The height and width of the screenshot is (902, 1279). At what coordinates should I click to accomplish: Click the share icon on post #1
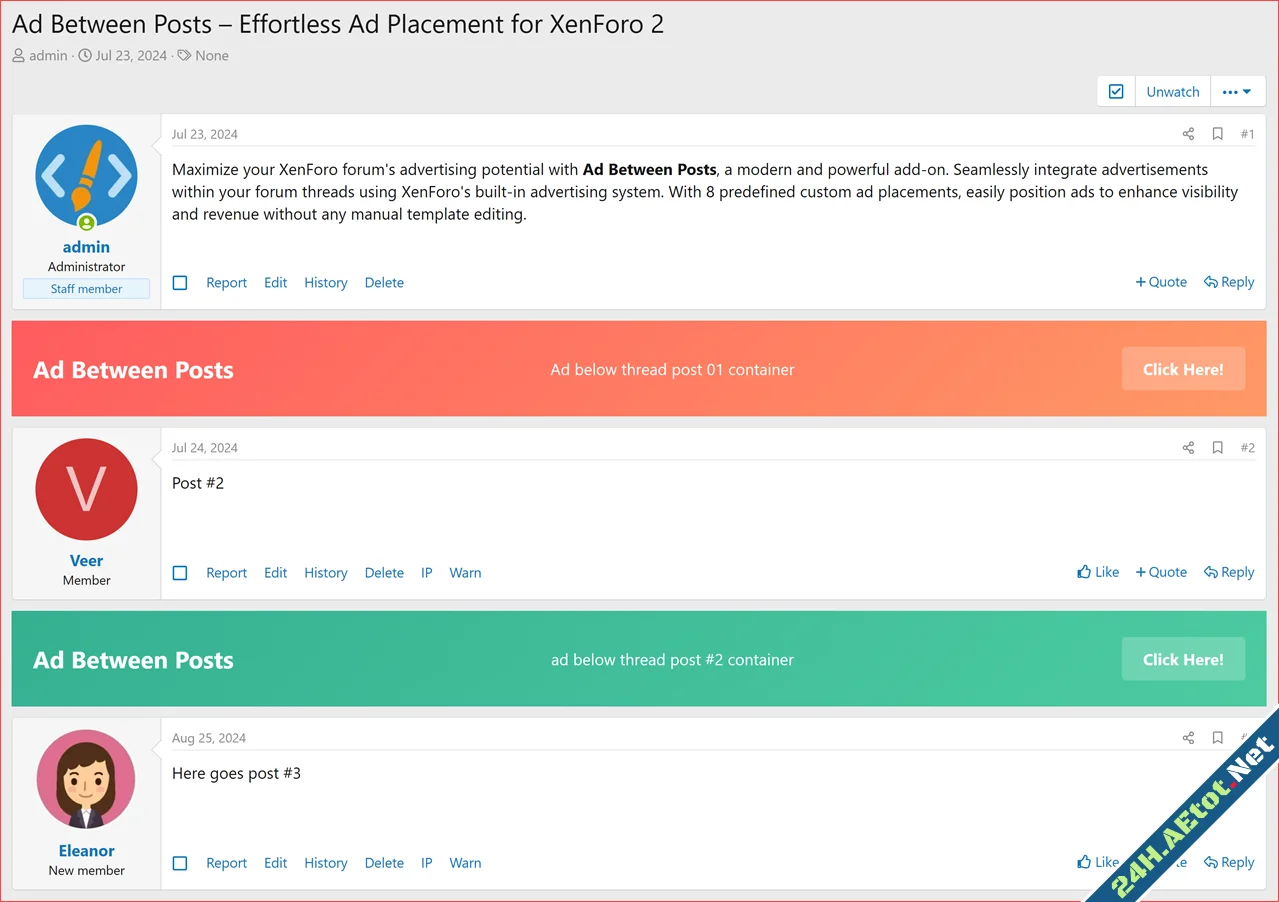(x=1188, y=133)
